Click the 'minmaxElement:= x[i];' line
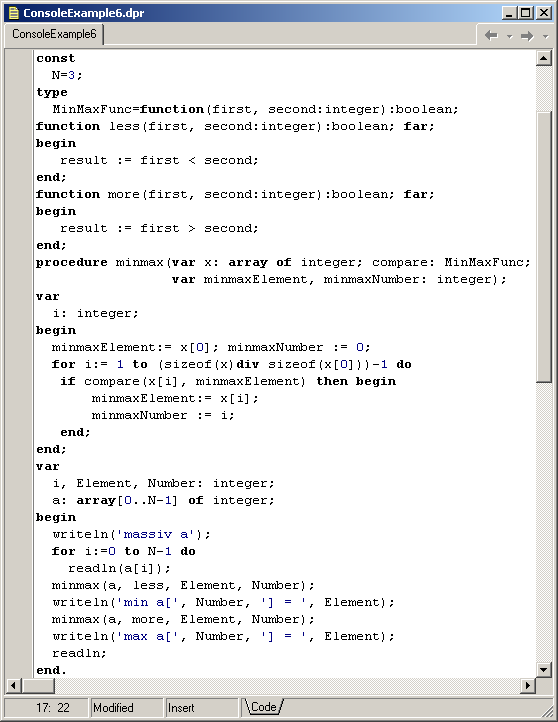 [175, 398]
